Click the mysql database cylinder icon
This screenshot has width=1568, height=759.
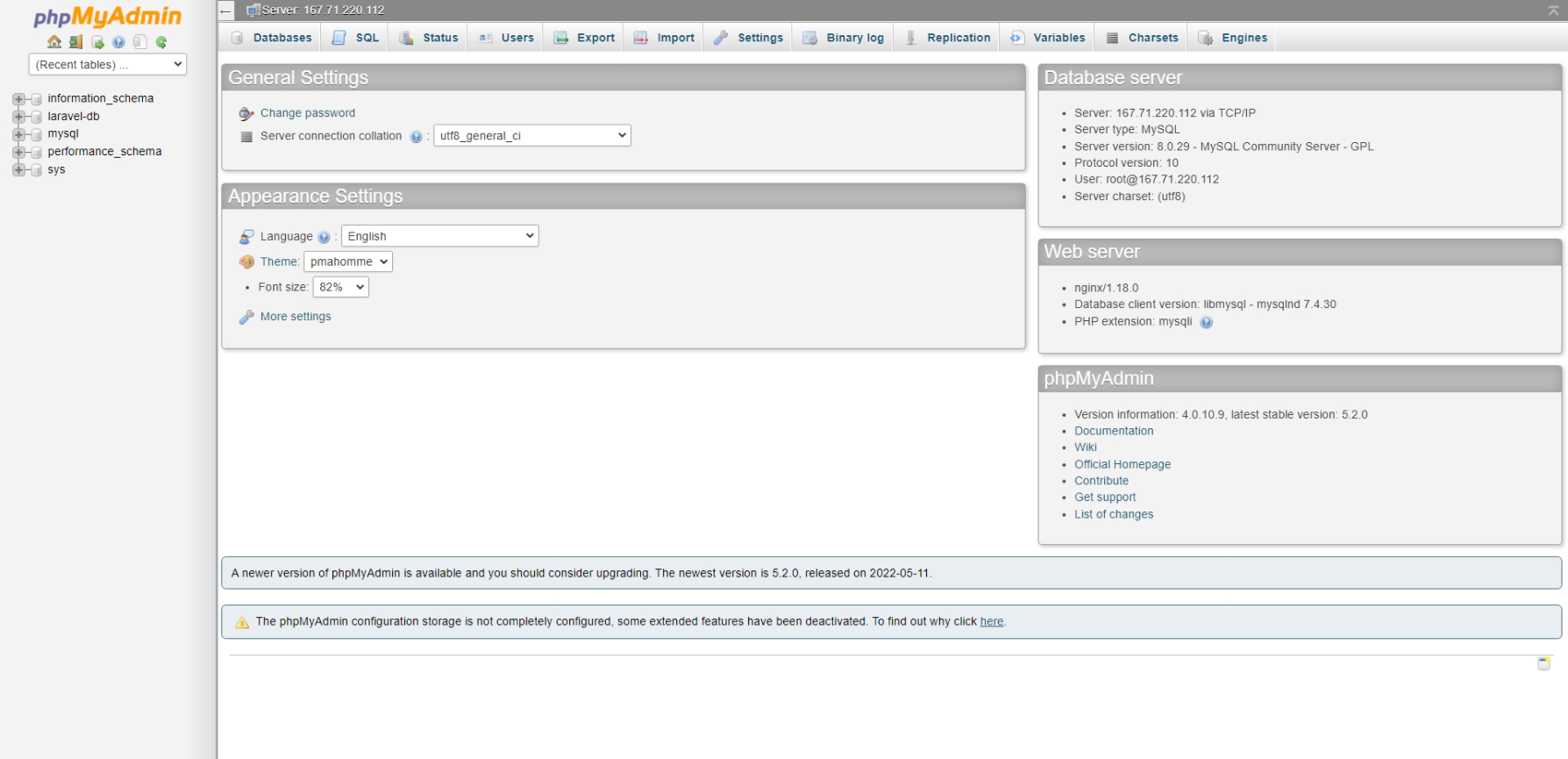coord(37,134)
